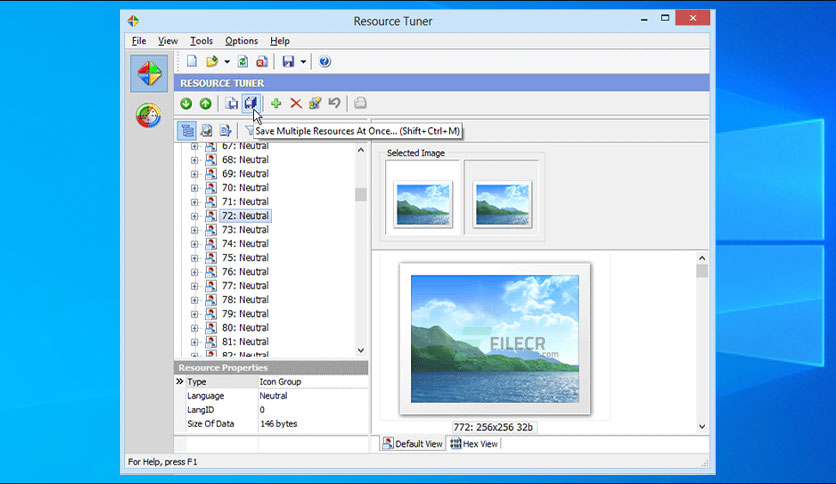
Task: Open the View menu
Action: click(x=167, y=41)
